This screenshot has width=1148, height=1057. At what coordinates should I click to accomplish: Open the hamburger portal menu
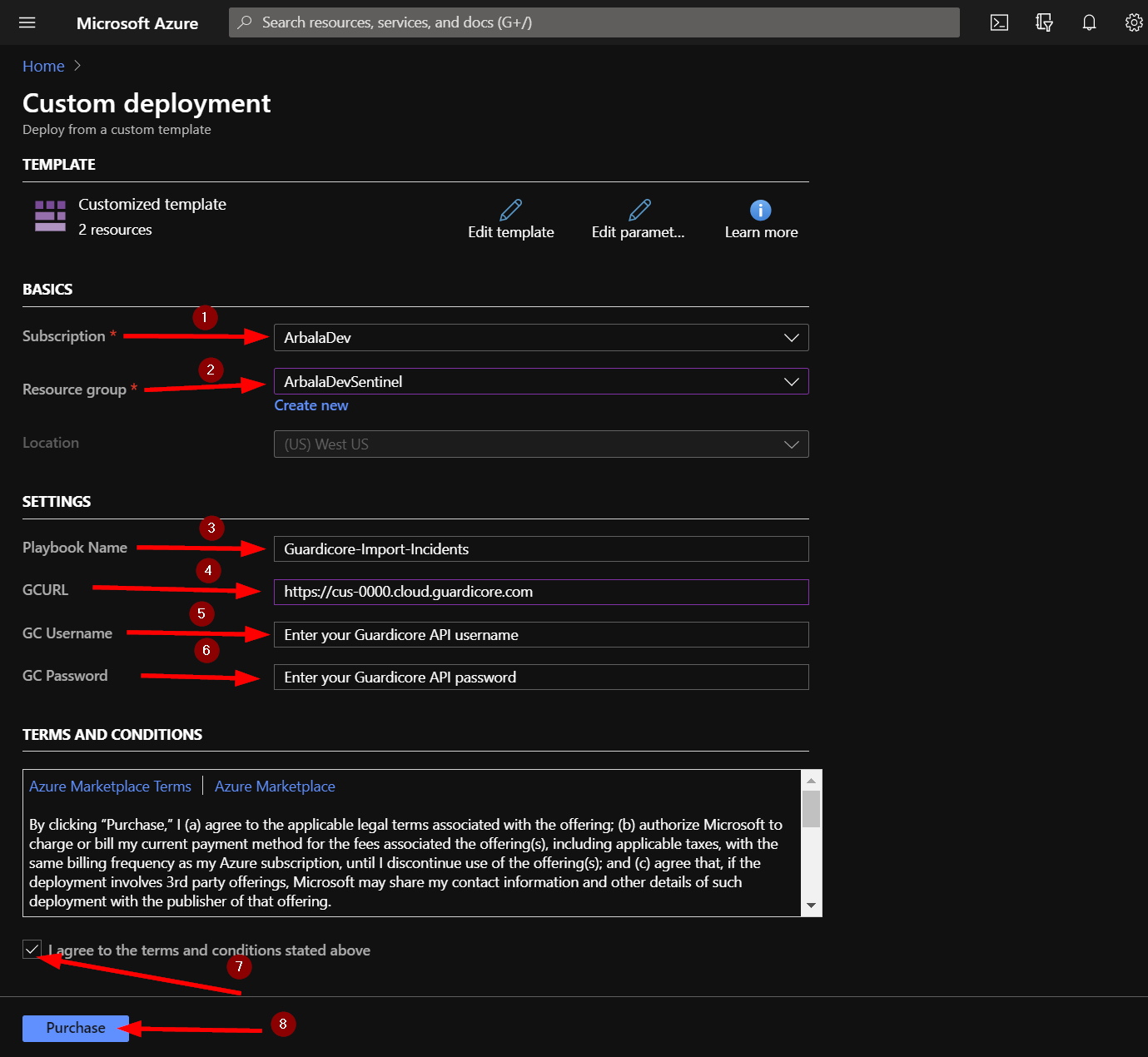[27, 22]
